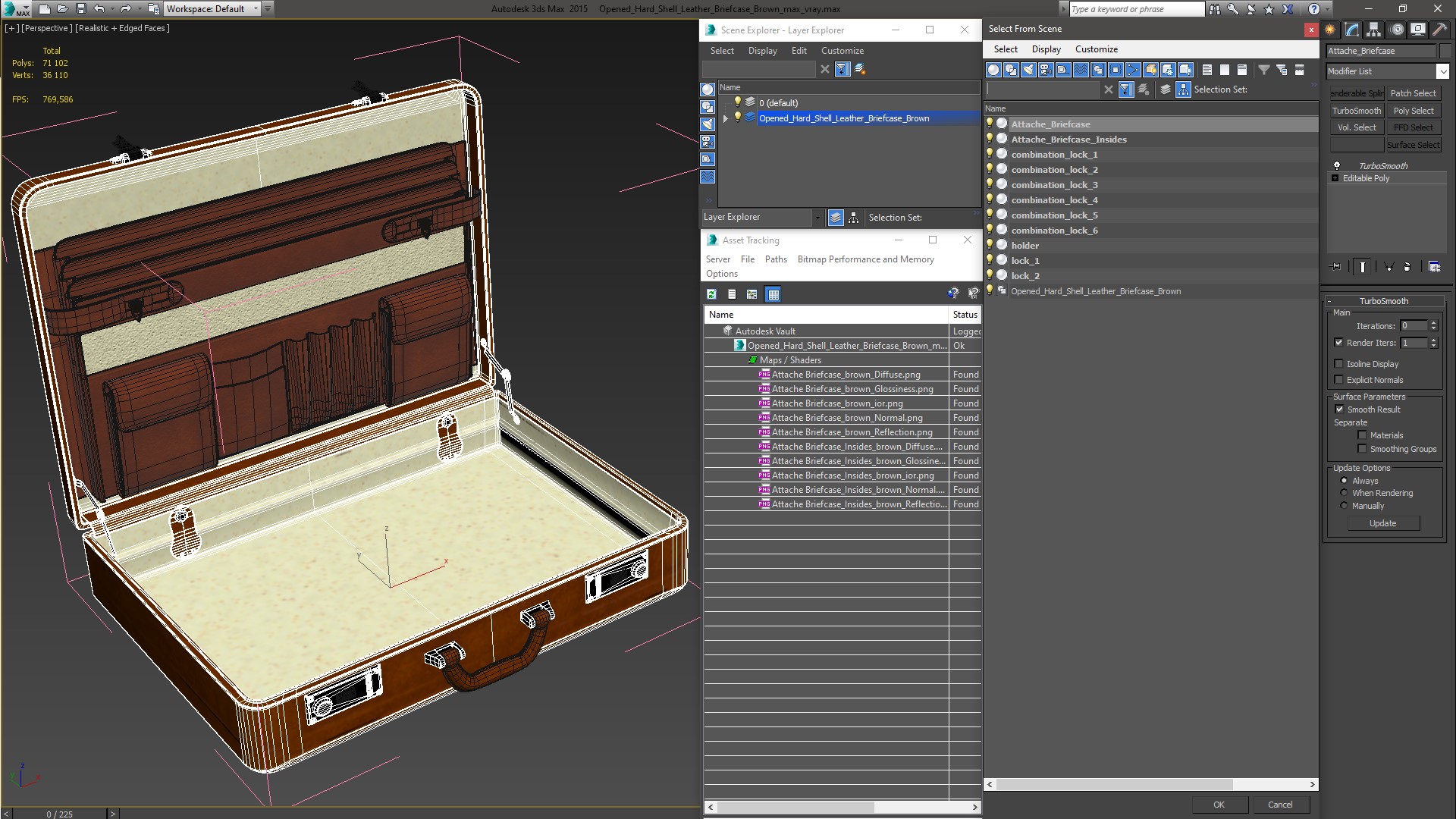The height and width of the screenshot is (819, 1456).
Task: Toggle Smooth Result checkbox
Action: tap(1340, 409)
